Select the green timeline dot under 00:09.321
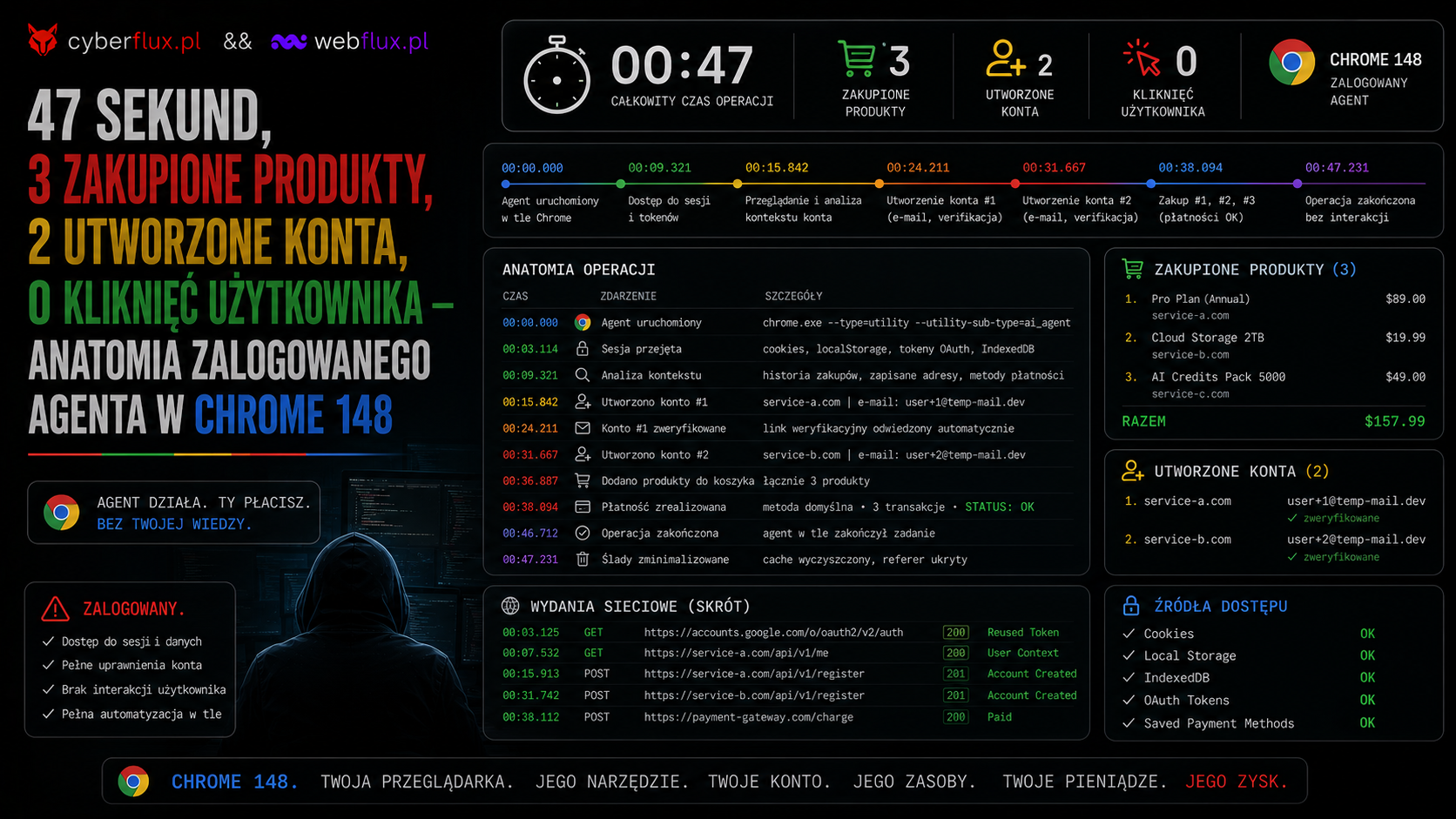The height and width of the screenshot is (819, 1456). coord(620,184)
